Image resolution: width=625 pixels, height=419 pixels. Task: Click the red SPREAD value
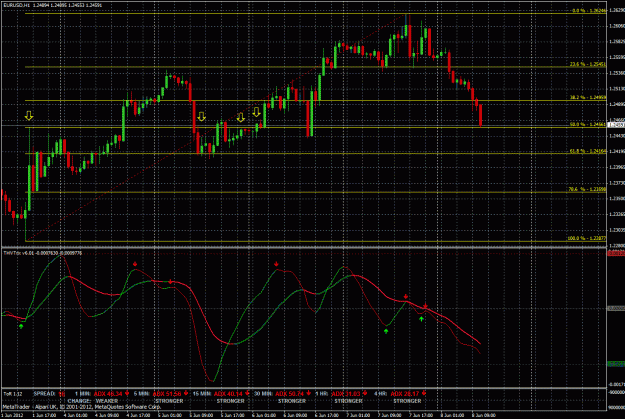click(61, 394)
